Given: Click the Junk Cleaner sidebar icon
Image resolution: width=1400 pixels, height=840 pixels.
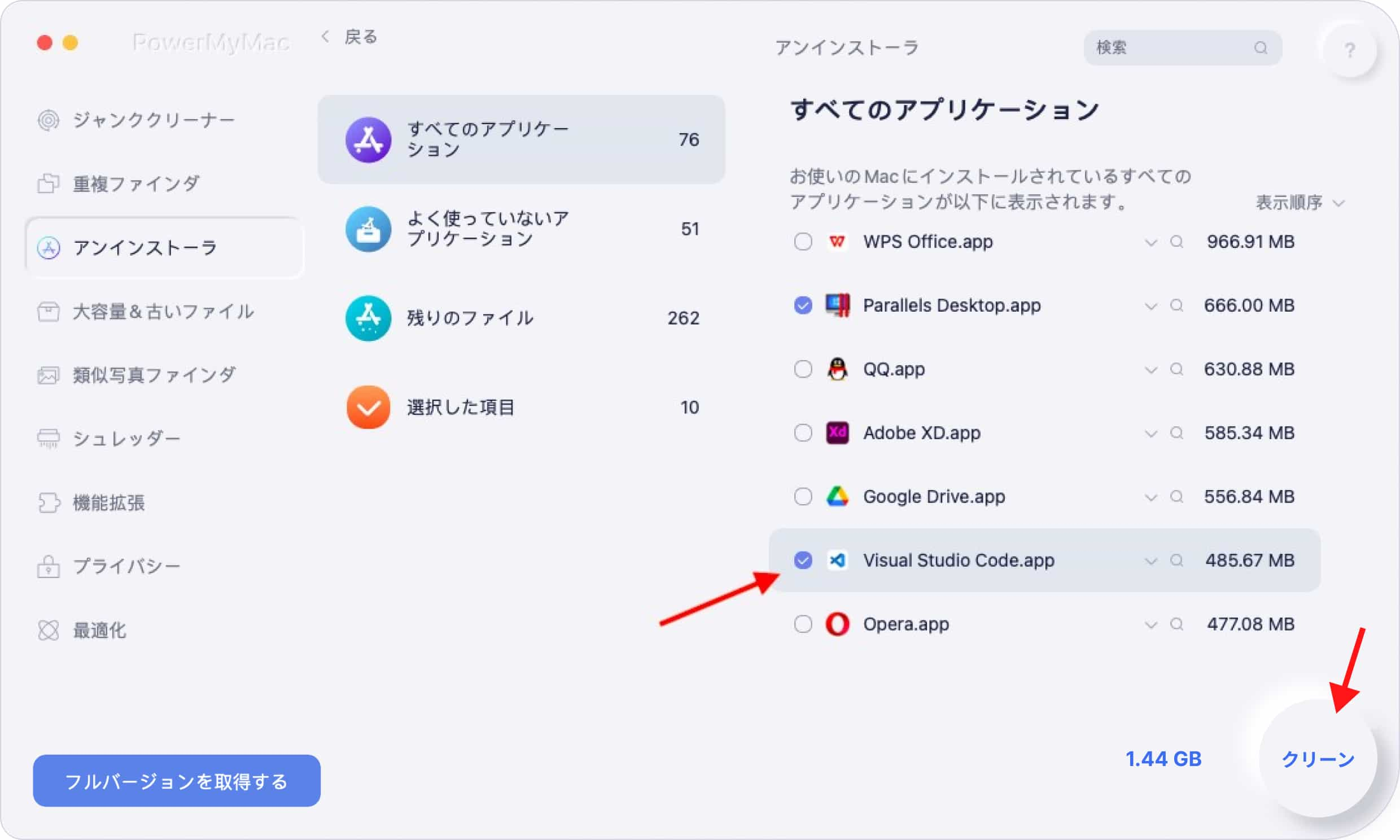Looking at the screenshot, I should click(49, 120).
